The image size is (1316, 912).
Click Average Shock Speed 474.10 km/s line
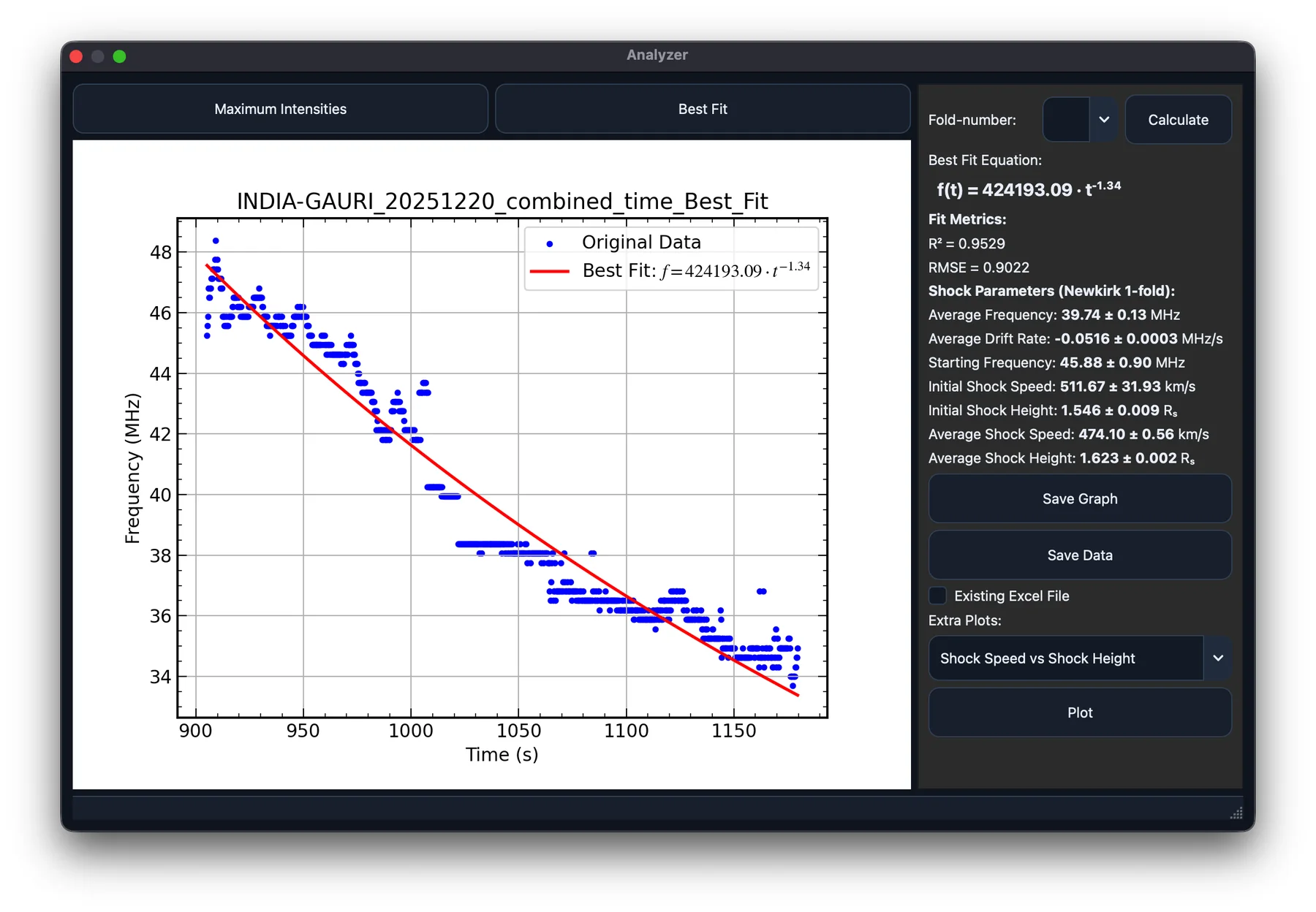click(1068, 434)
